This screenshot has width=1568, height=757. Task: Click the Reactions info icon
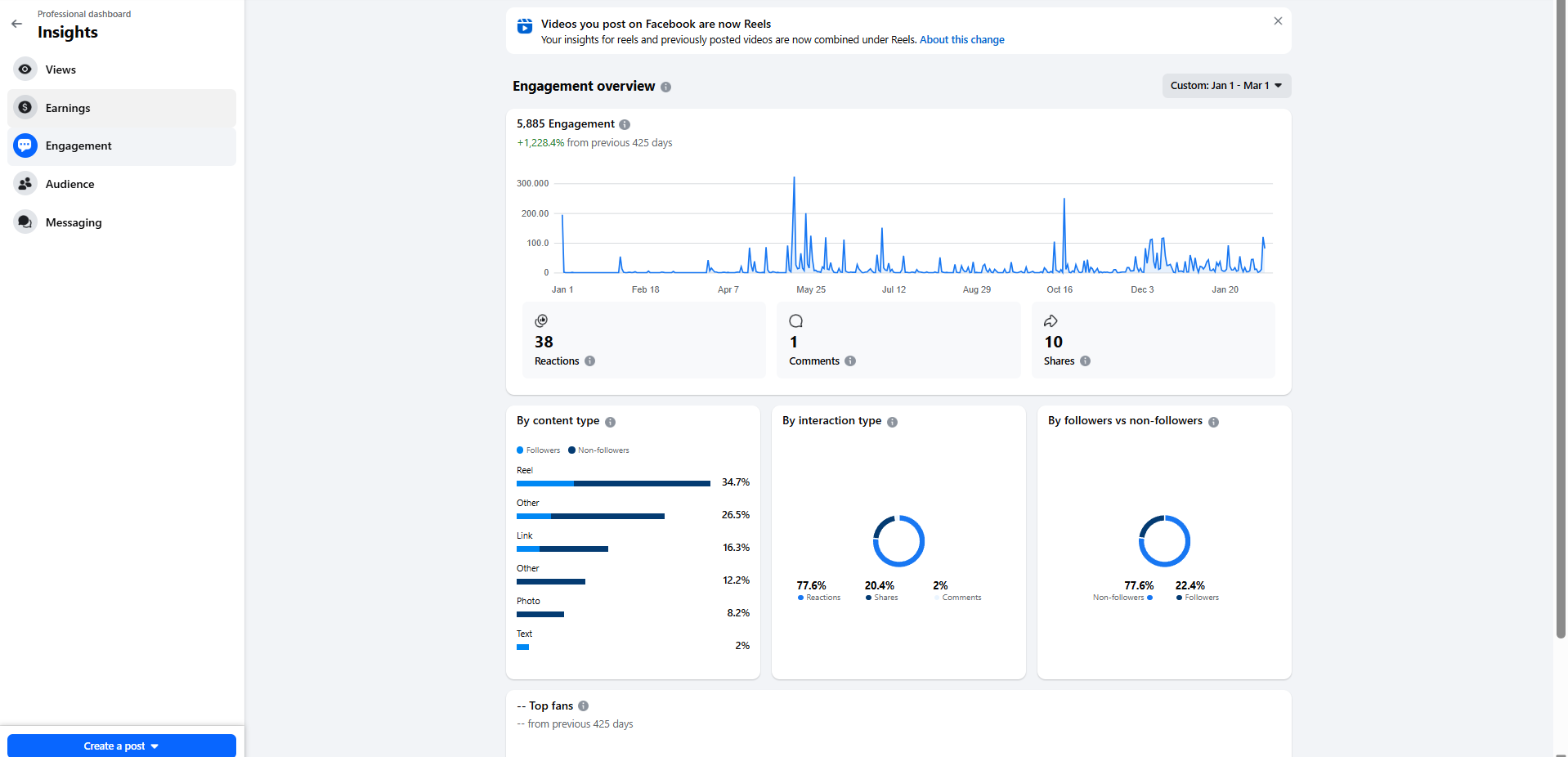coord(590,361)
